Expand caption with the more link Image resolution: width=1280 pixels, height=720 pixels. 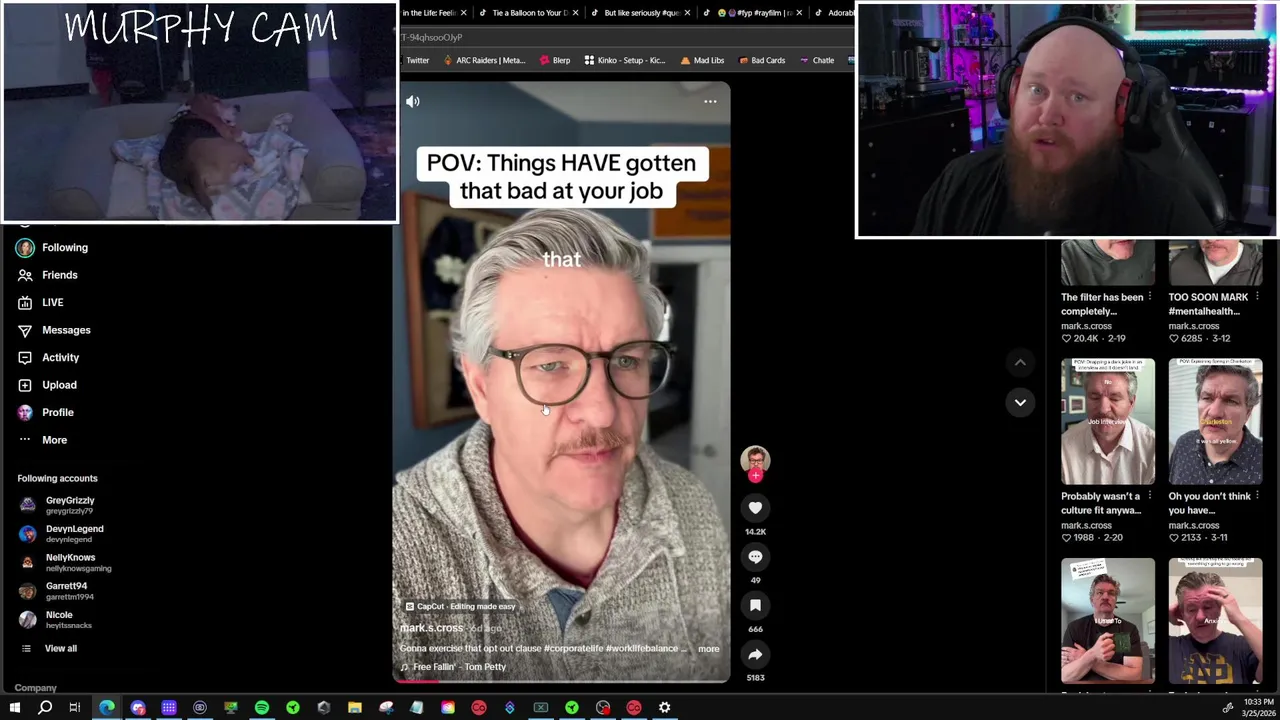coord(708,649)
